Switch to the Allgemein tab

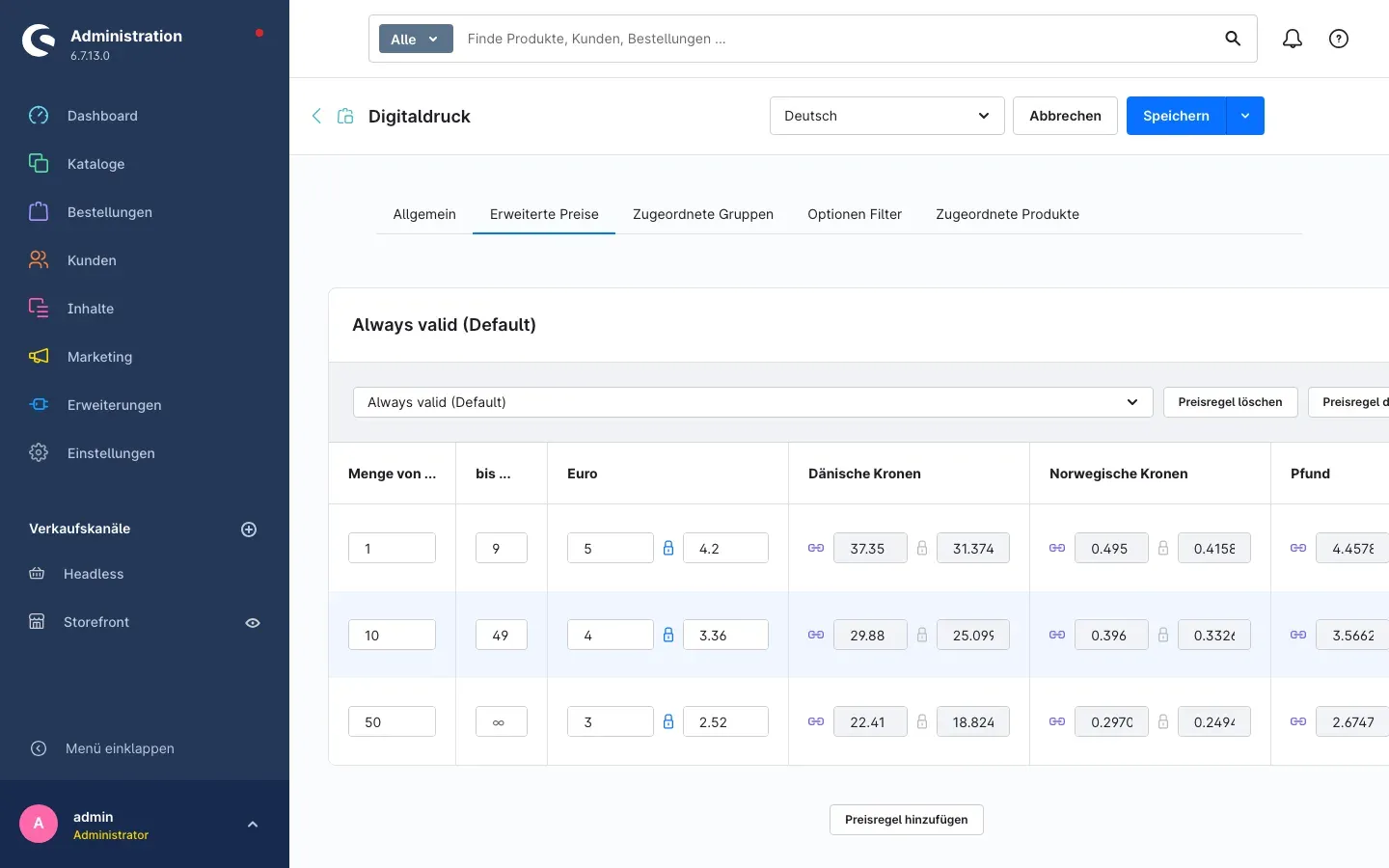tap(424, 214)
